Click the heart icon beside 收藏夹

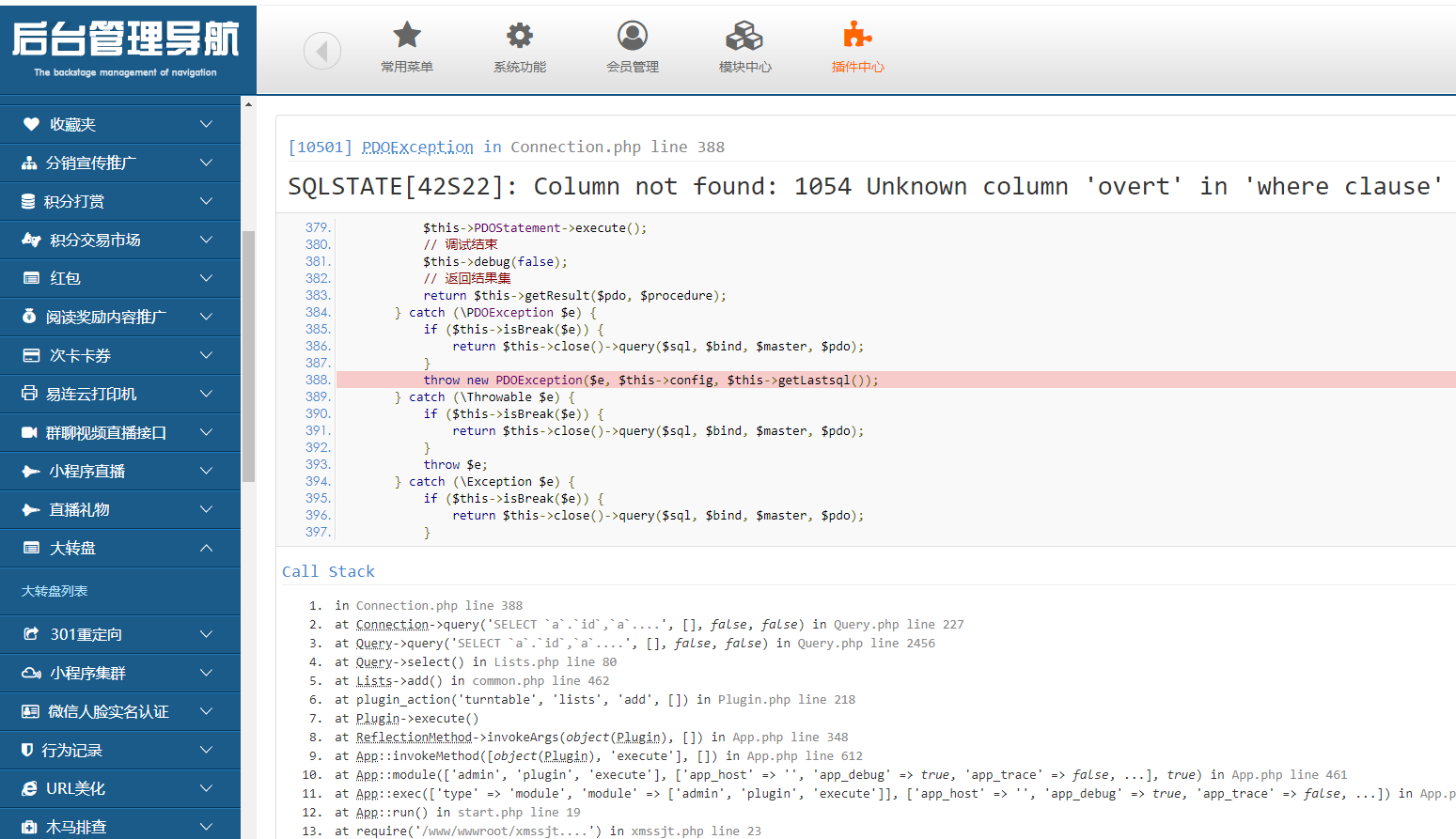click(31, 124)
